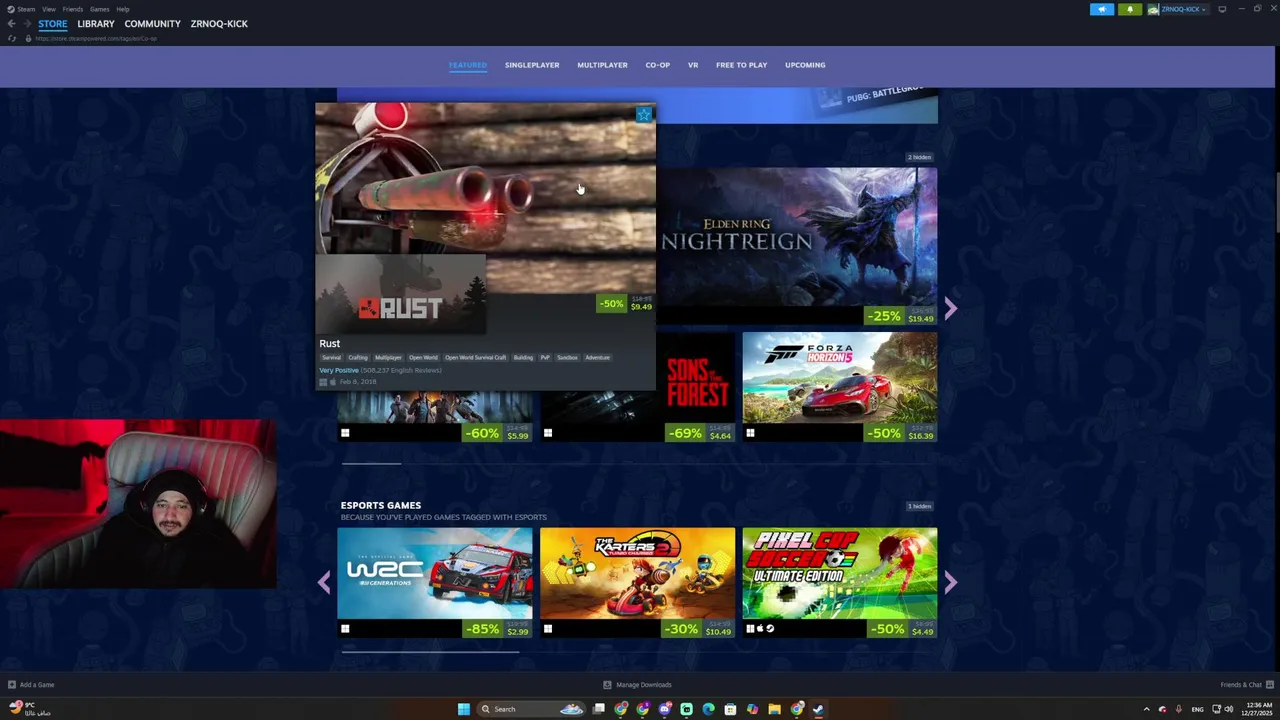The width and height of the screenshot is (1280, 720).
Task: Open the green notifications bell
Action: [x=1130, y=9]
